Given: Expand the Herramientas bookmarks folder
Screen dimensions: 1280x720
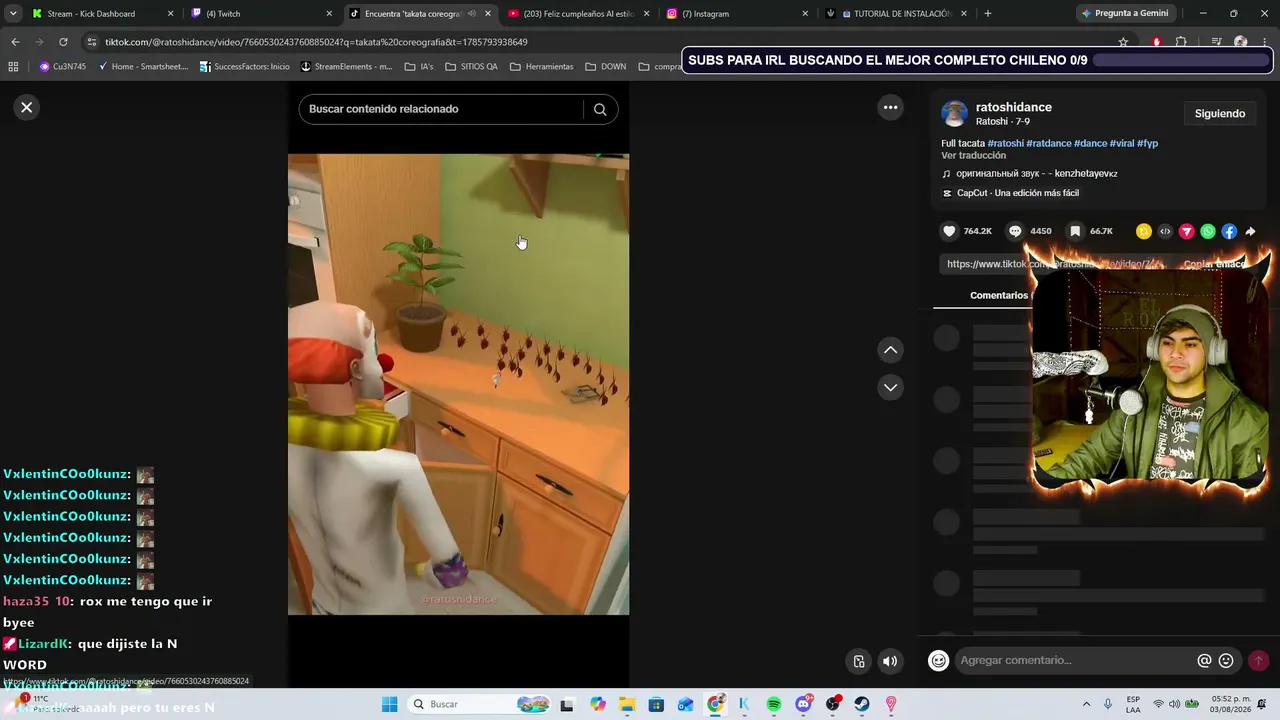Looking at the screenshot, I should [542, 67].
